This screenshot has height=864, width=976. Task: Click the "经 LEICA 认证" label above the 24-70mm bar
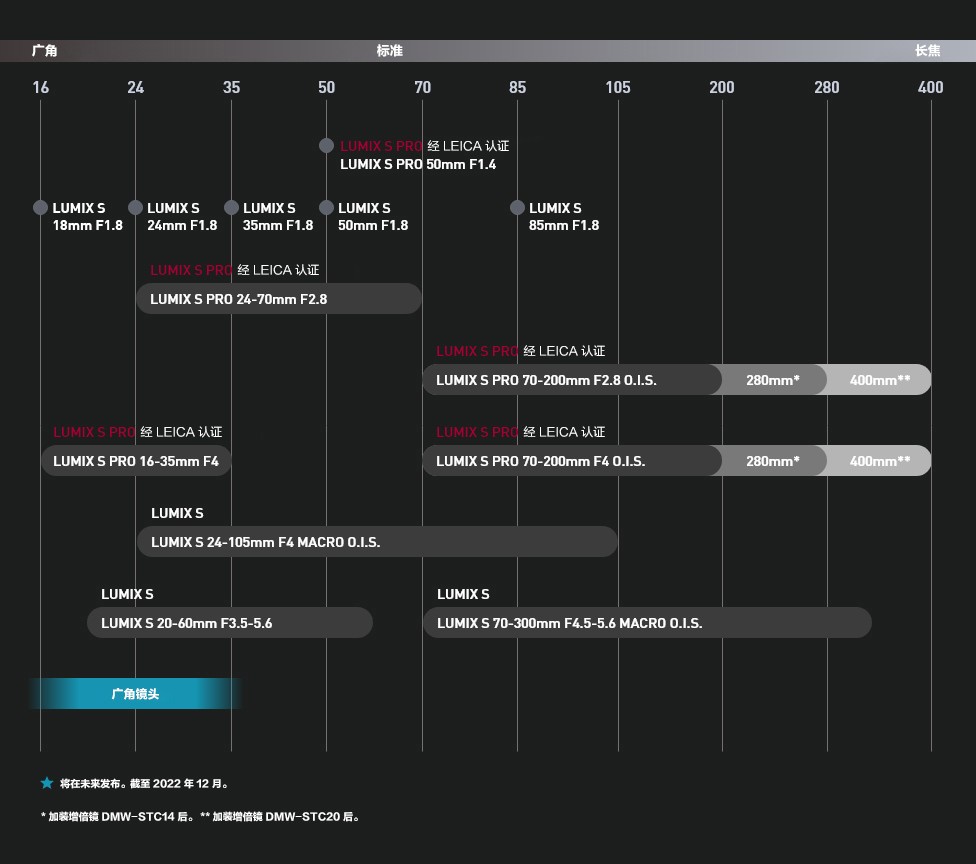278,270
